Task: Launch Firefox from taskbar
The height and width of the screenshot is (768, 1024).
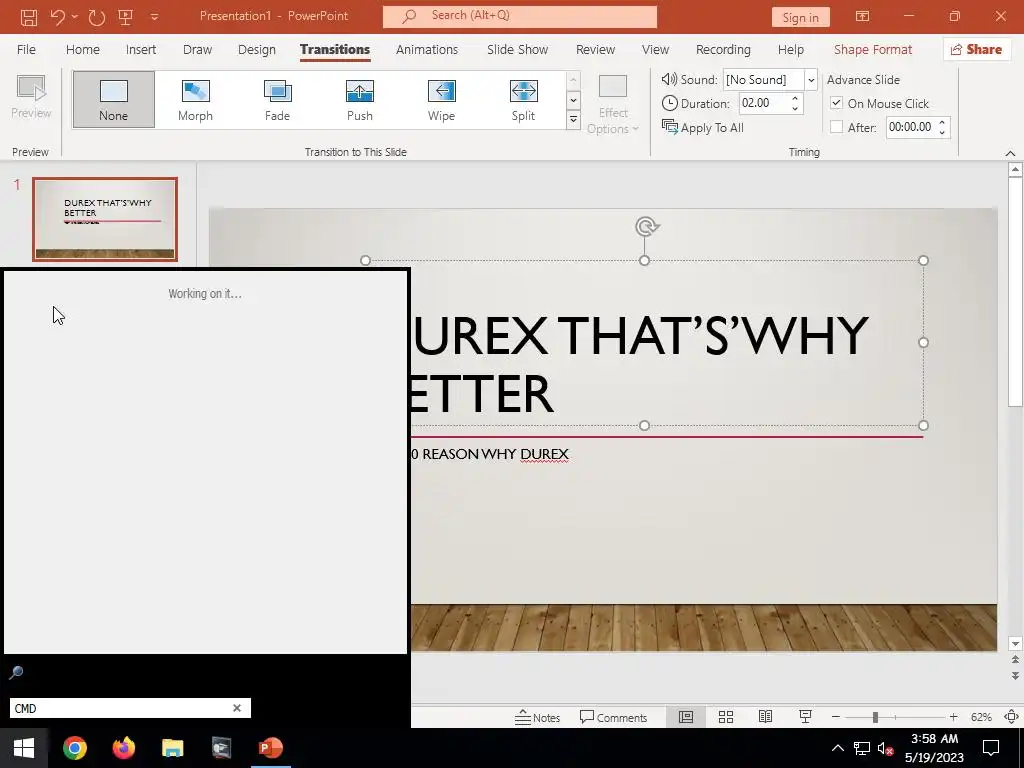Action: point(123,748)
